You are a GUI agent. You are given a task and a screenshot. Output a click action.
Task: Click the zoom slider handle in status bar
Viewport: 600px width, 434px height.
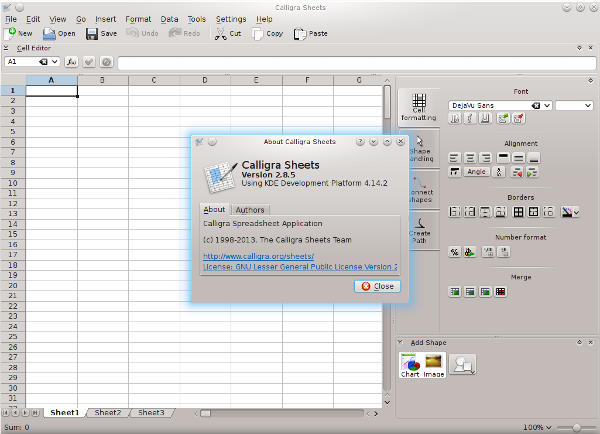576,427
